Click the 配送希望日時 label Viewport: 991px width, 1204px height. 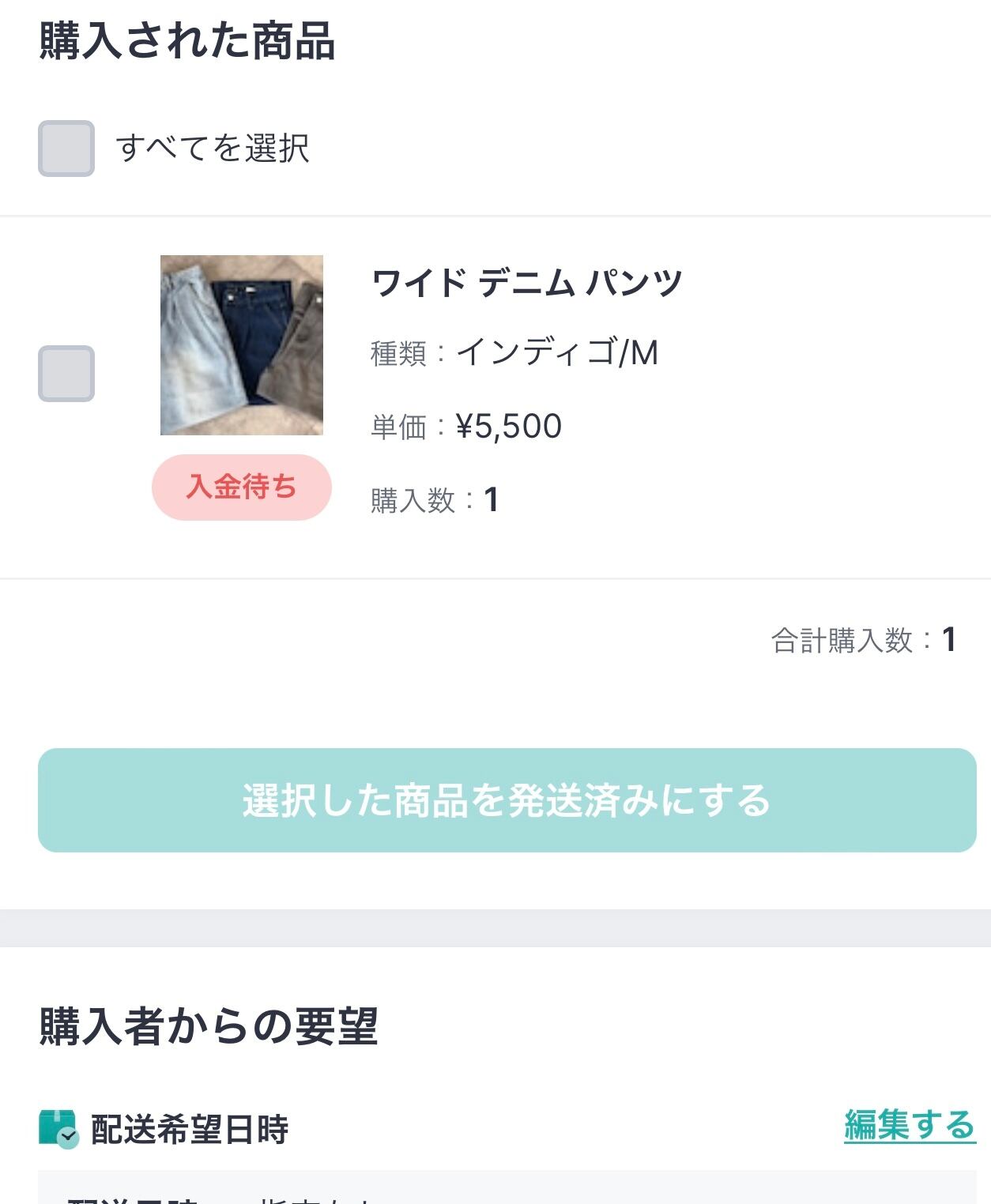coord(190,1130)
